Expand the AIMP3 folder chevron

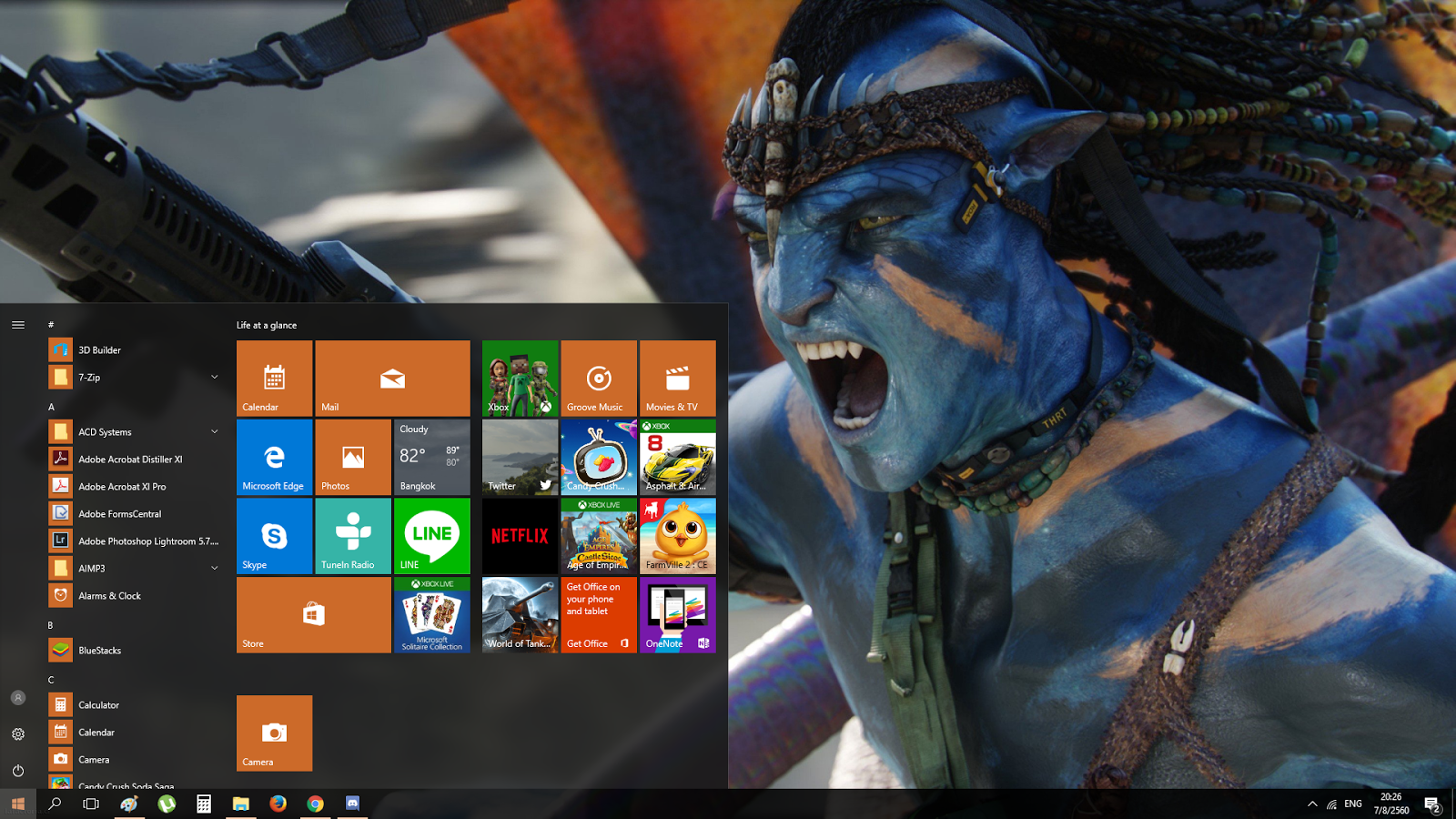point(215,568)
